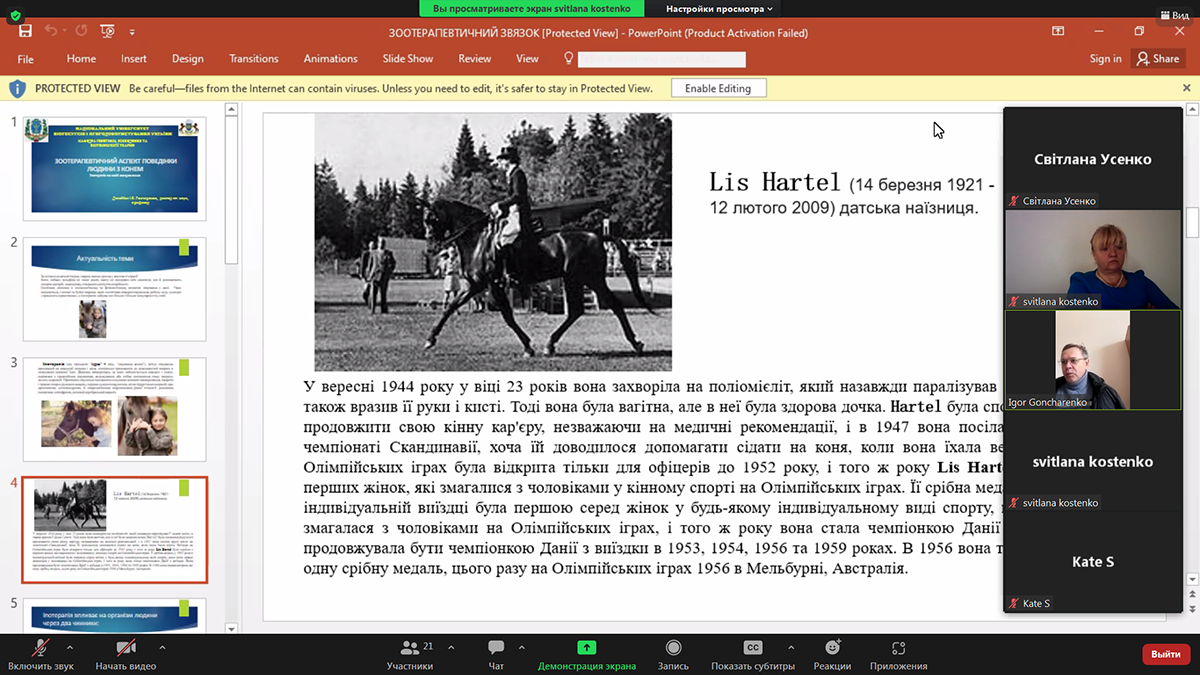Viewport: 1200px width, 675px height.
Task: Select slide 1 thumbnail
Action: (114, 167)
